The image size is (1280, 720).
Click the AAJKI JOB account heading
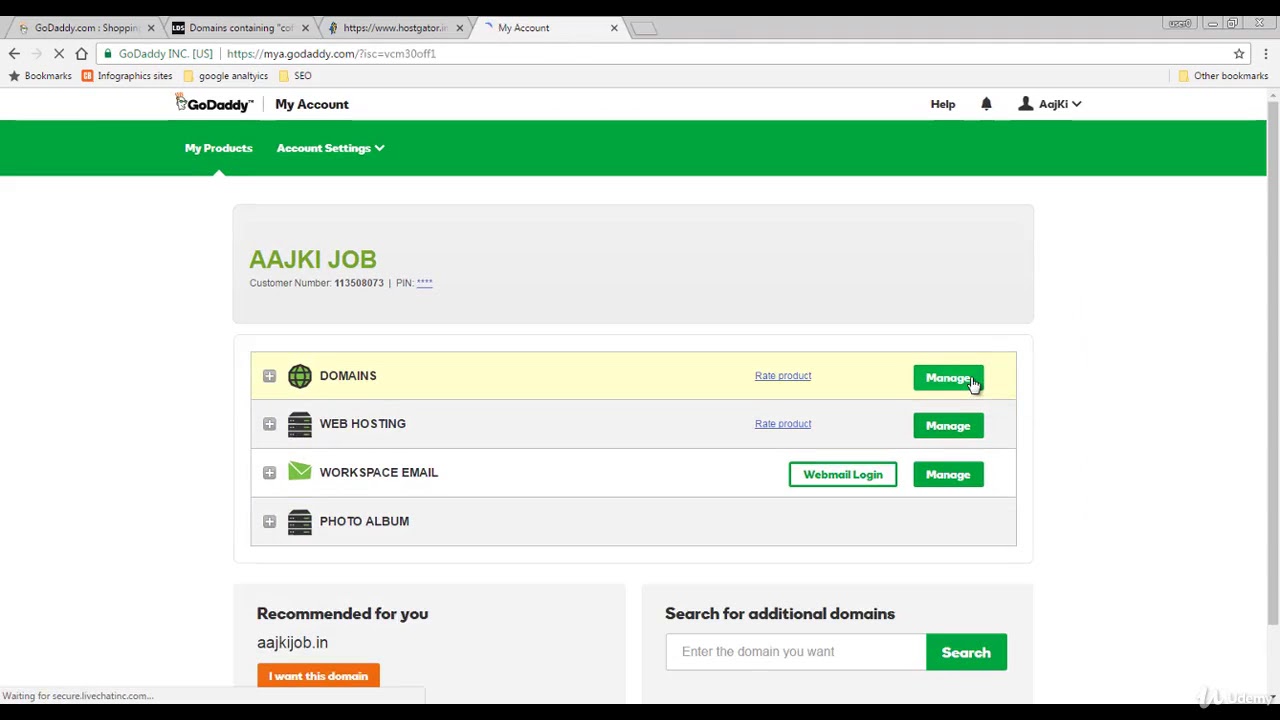313,259
